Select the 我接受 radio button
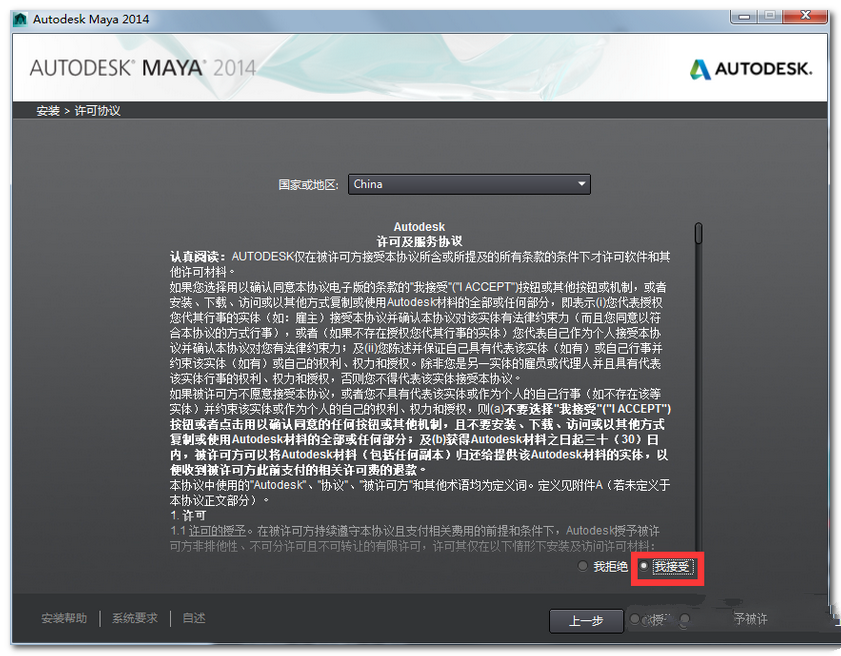This screenshot has width=841, height=656. pyautogui.click(x=644, y=566)
